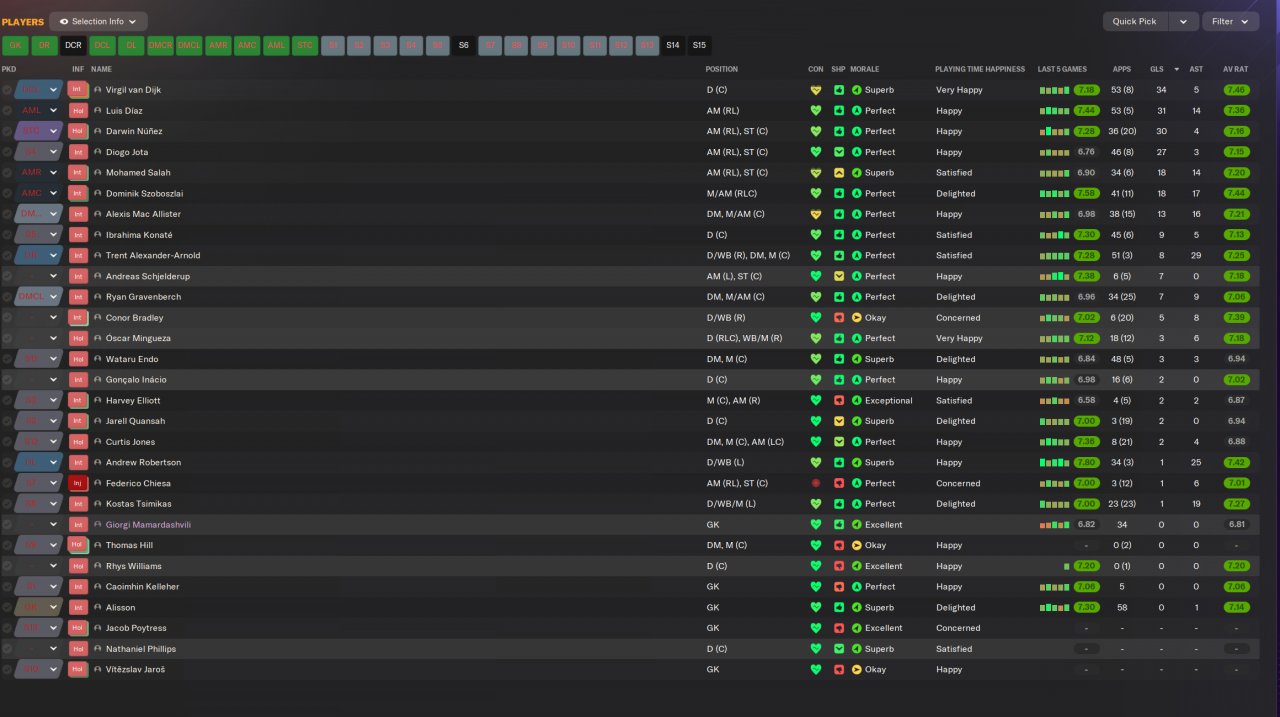This screenshot has height=717, width=1280.
Task: Toggle picked circle for Virgil van Dijk
Action: click(x=7, y=90)
